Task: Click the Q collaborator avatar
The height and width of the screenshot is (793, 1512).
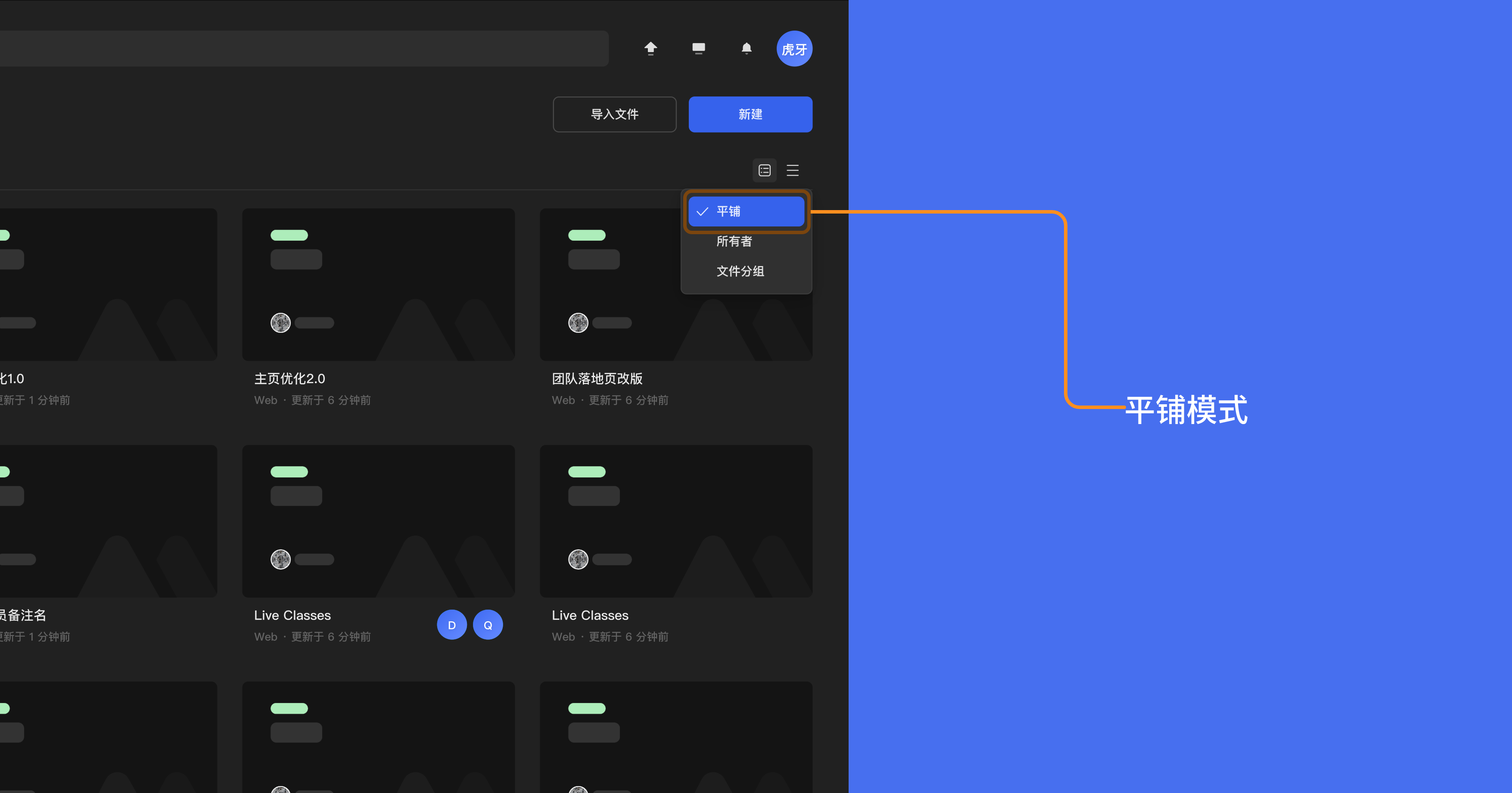Action: click(x=488, y=625)
